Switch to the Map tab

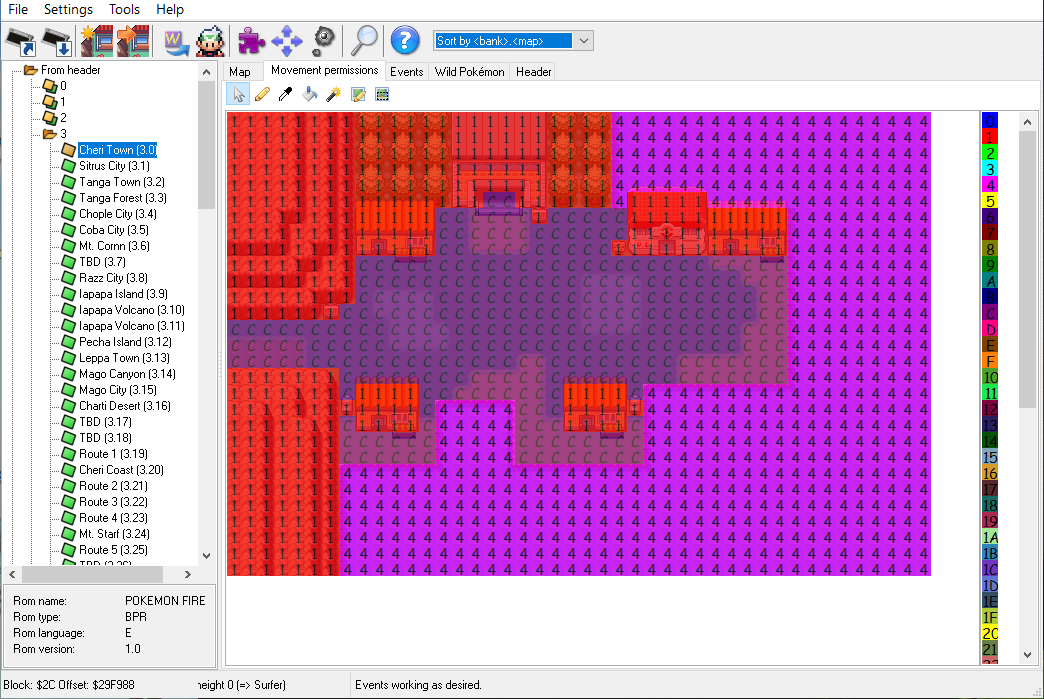tap(240, 72)
